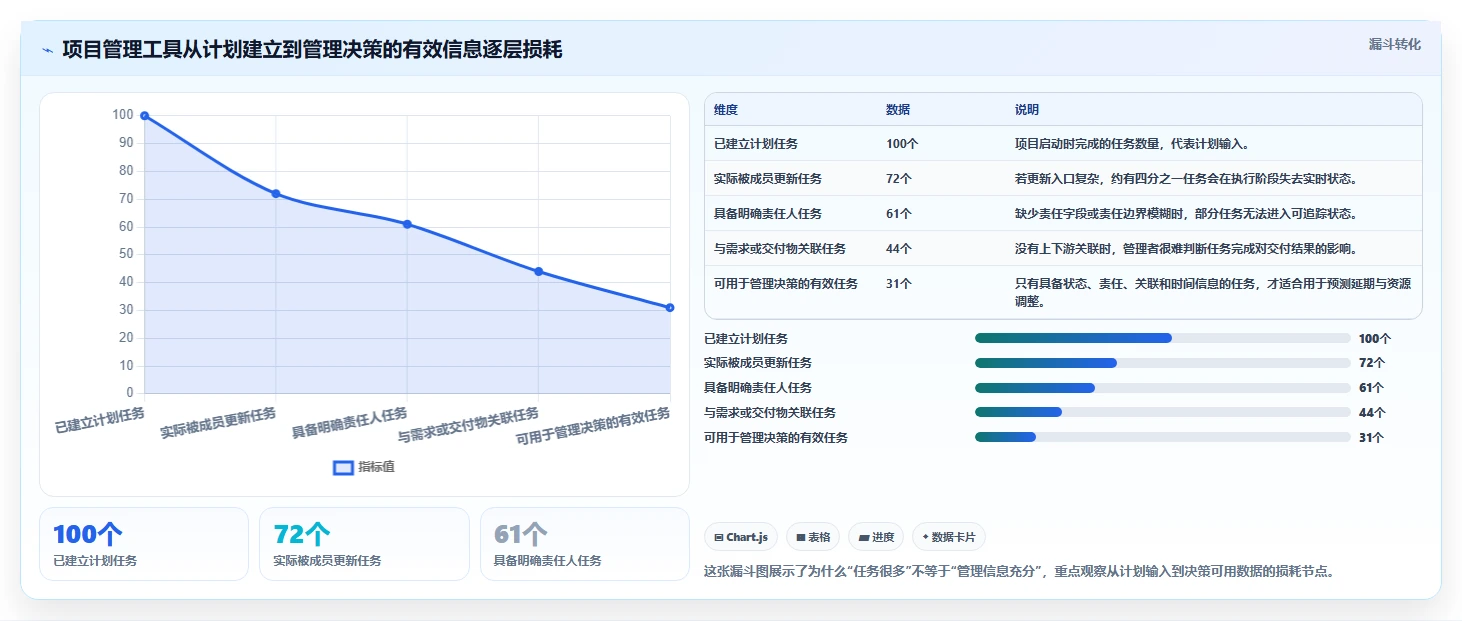
Task: Click the 61个 具备明确责任人任务 data card
Action: click(x=585, y=544)
